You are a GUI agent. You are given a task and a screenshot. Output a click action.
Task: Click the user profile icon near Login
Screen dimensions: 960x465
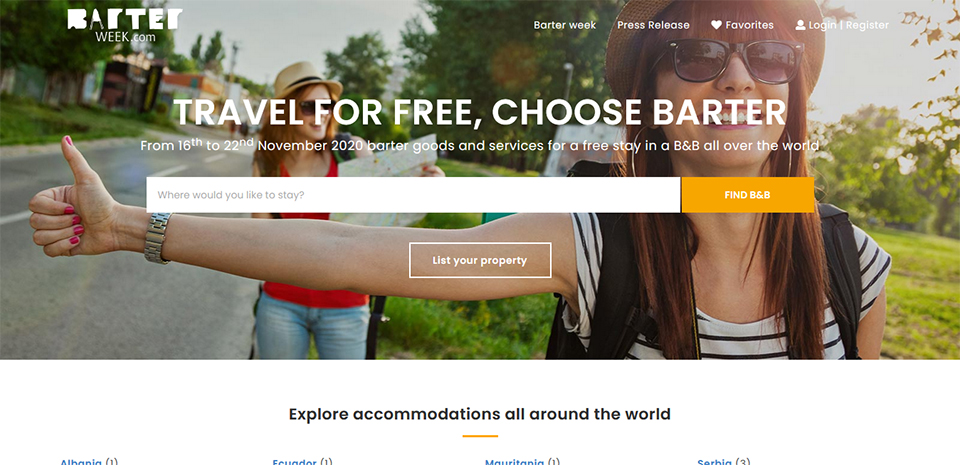click(800, 25)
